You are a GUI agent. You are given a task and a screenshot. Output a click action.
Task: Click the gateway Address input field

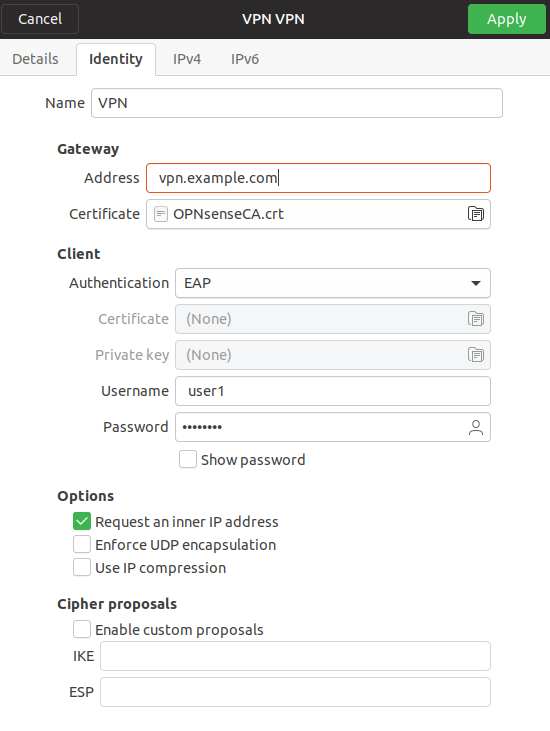tap(318, 178)
